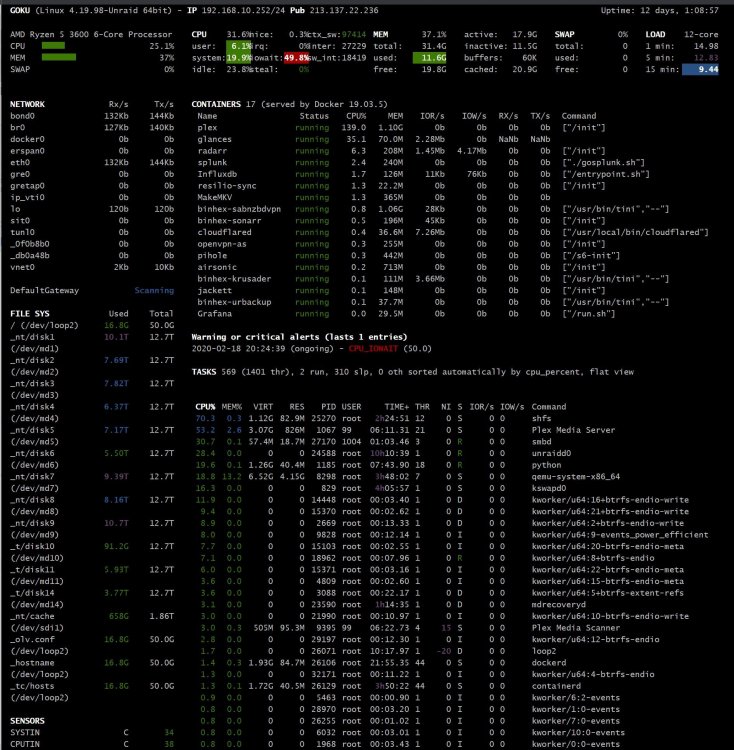The height and width of the screenshot is (750, 734).
Task: Select the dockerd process row
Action: click(381, 662)
